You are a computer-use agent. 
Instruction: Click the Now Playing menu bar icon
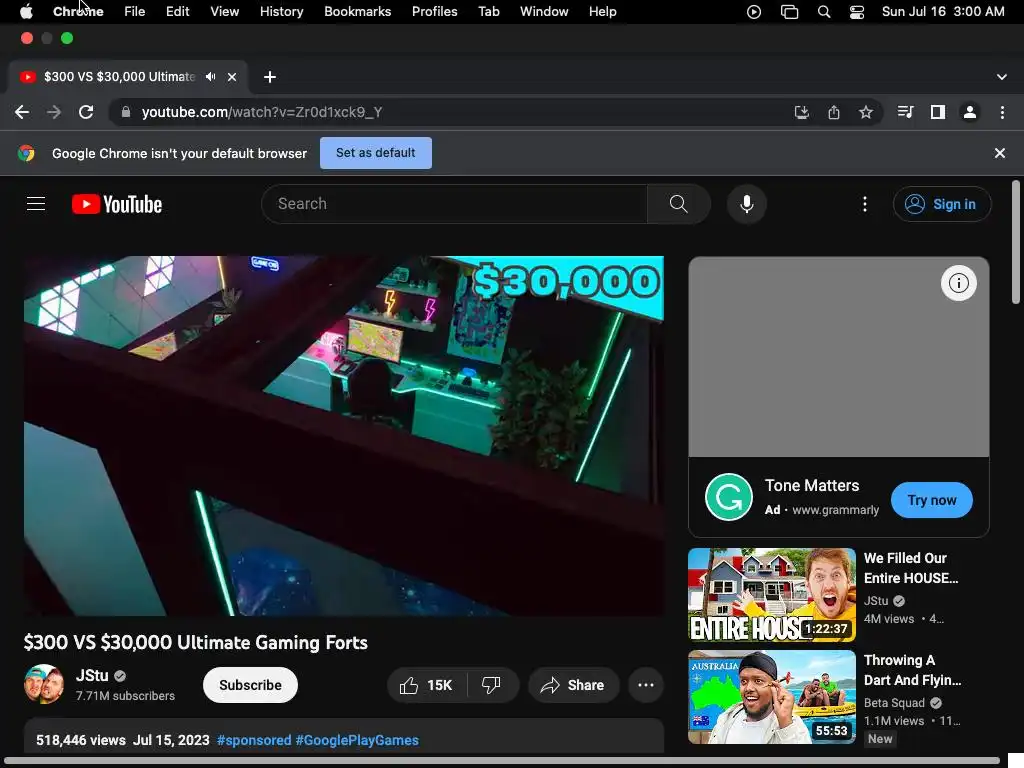pos(754,12)
